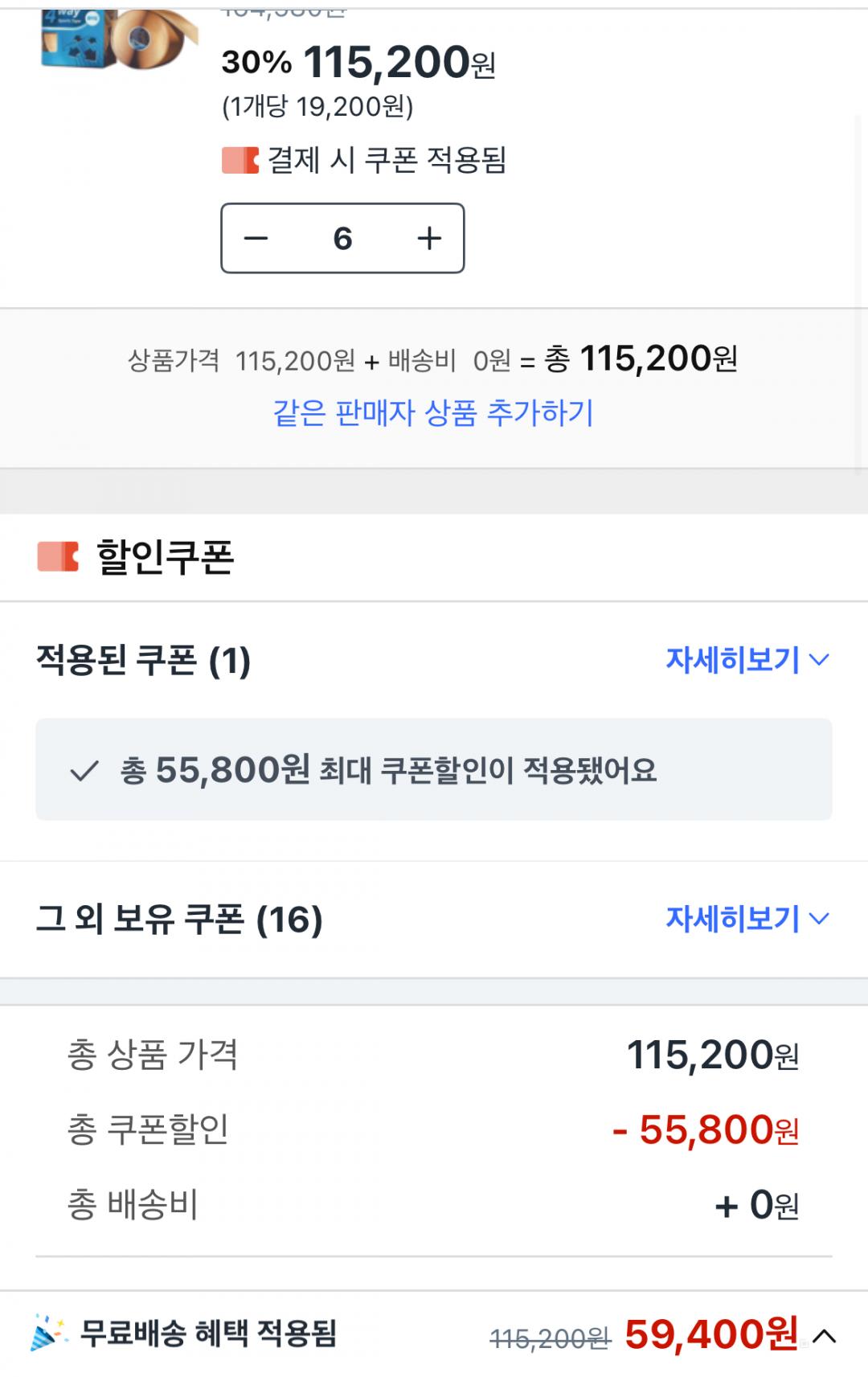Tap the 결제 시 쿠폰 적용됨 text
Viewport: 868px width, 1377px height.
click(x=387, y=160)
